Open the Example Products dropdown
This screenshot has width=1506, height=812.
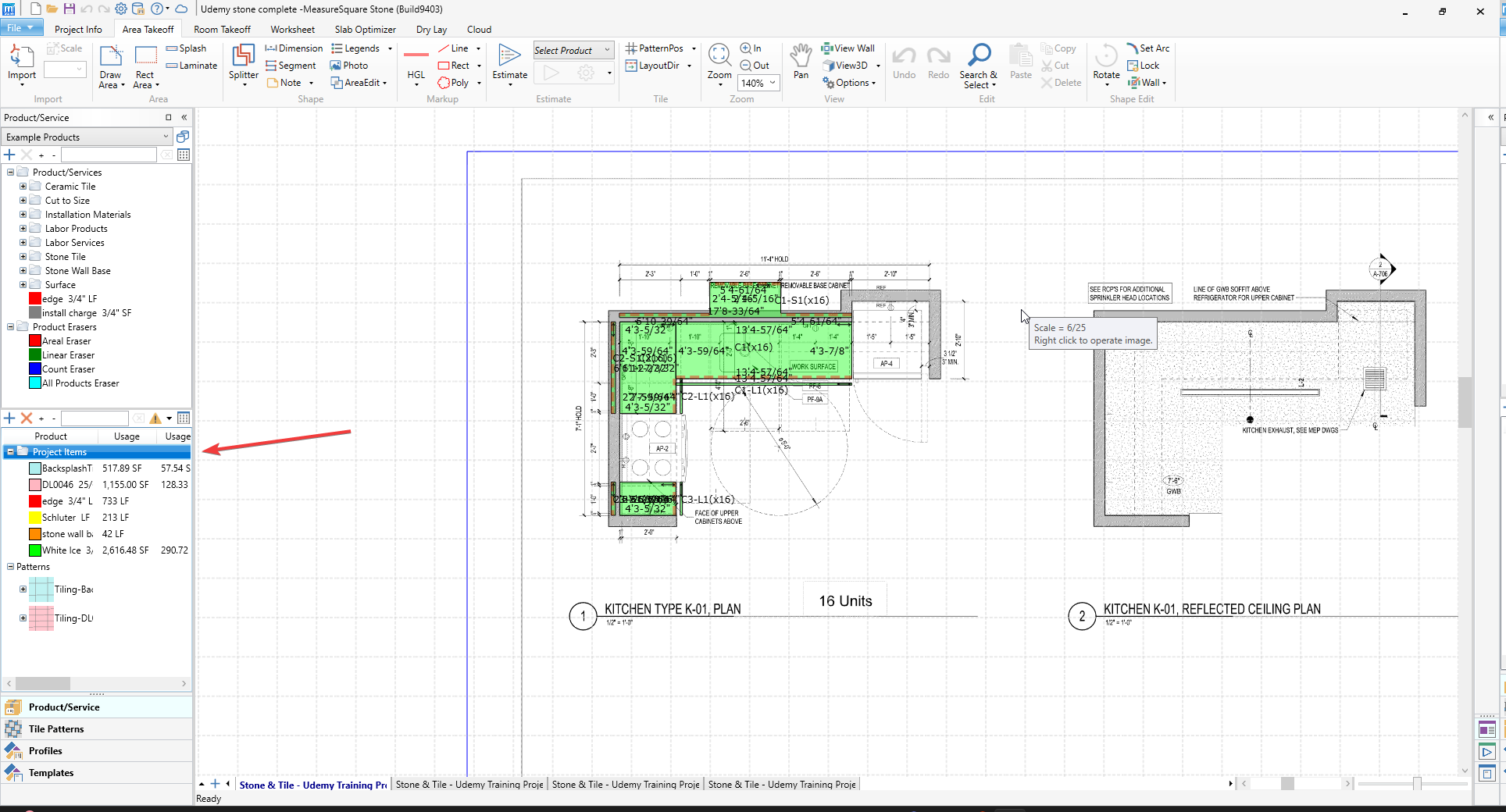click(x=87, y=137)
